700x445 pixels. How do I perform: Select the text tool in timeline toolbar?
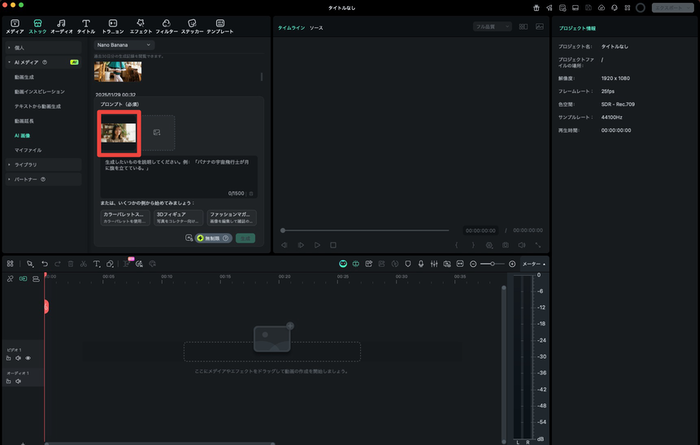click(x=96, y=263)
